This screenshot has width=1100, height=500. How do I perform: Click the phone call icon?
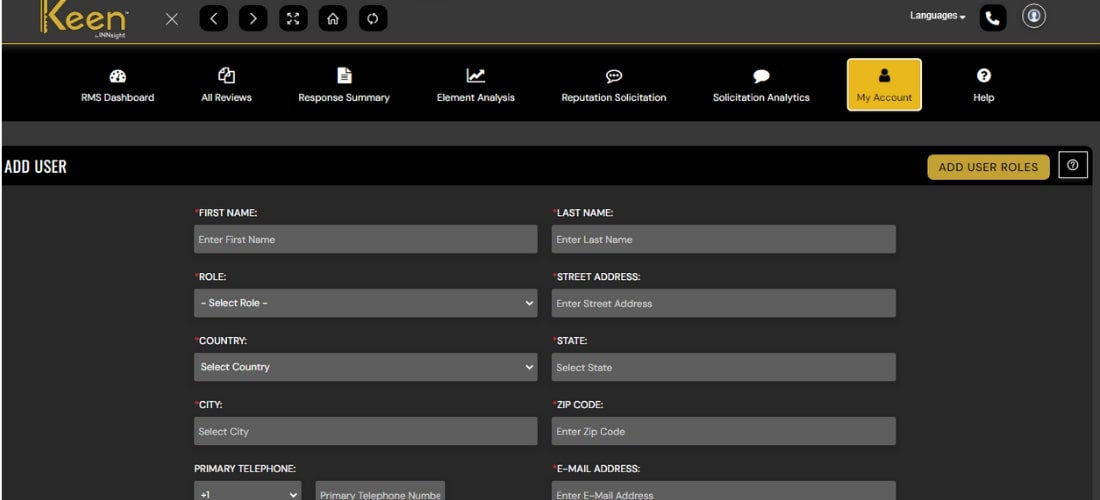point(993,19)
